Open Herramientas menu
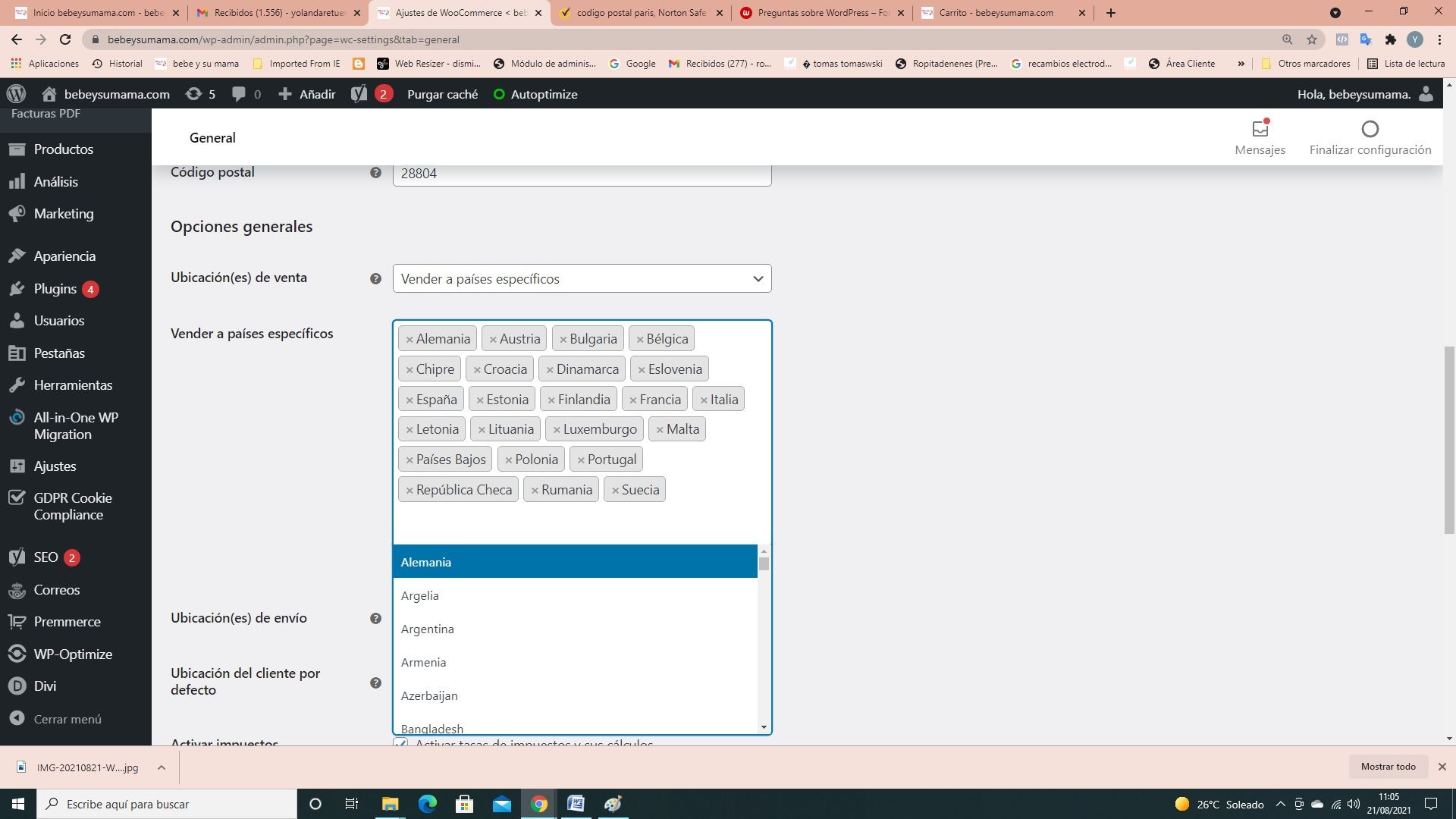Viewport: 1456px width, 819px height. tap(73, 385)
